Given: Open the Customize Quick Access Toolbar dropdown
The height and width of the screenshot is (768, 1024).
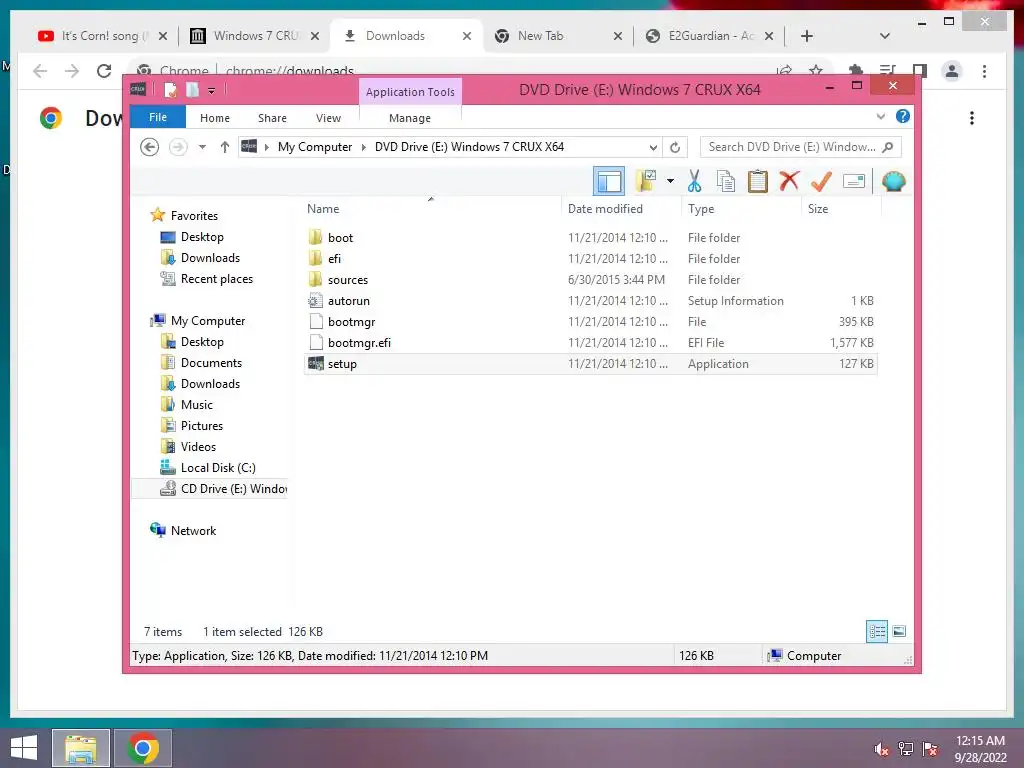Looking at the screenshot, I should tap(212, 91).
